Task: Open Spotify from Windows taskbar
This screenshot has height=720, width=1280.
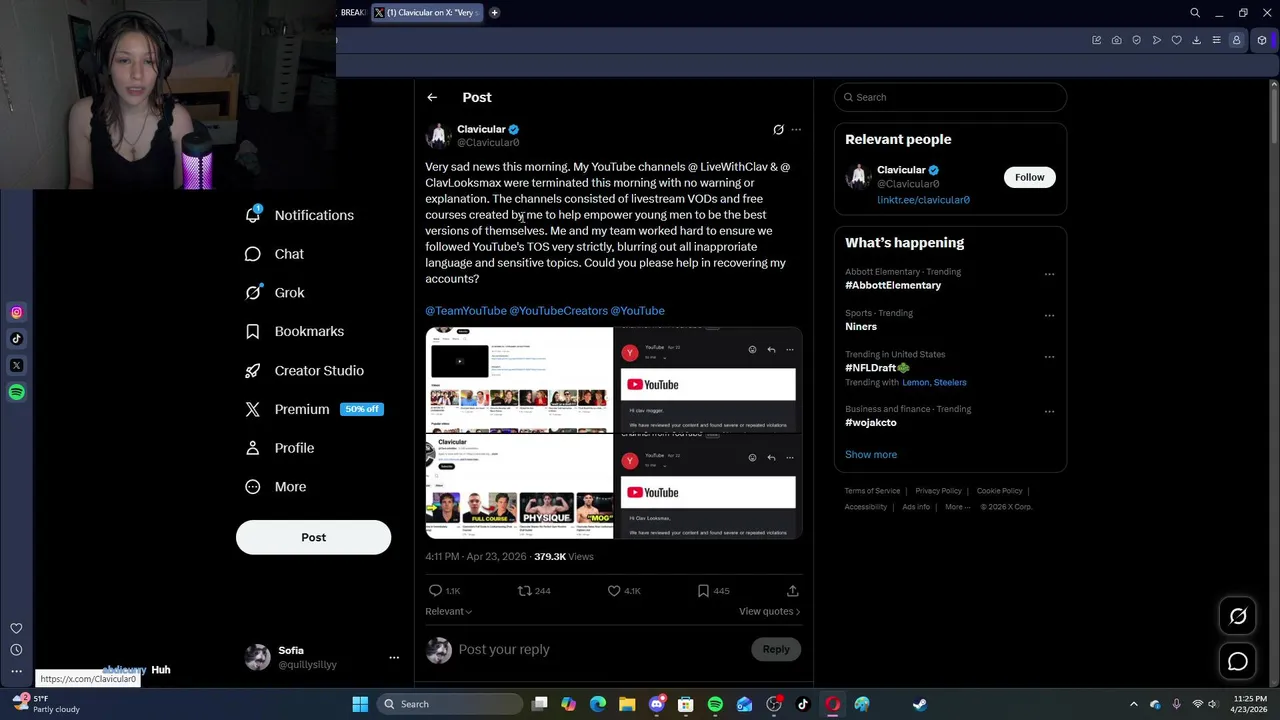Action: point(715,704)
